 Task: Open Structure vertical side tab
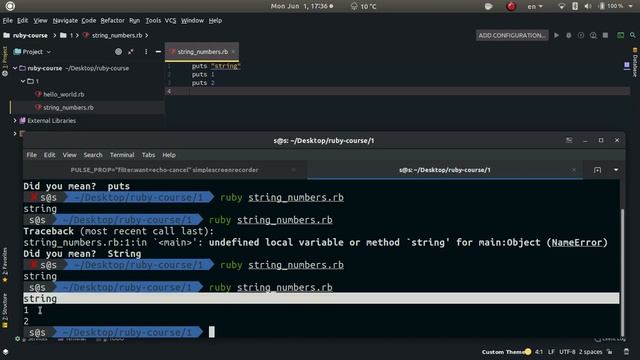5,310
